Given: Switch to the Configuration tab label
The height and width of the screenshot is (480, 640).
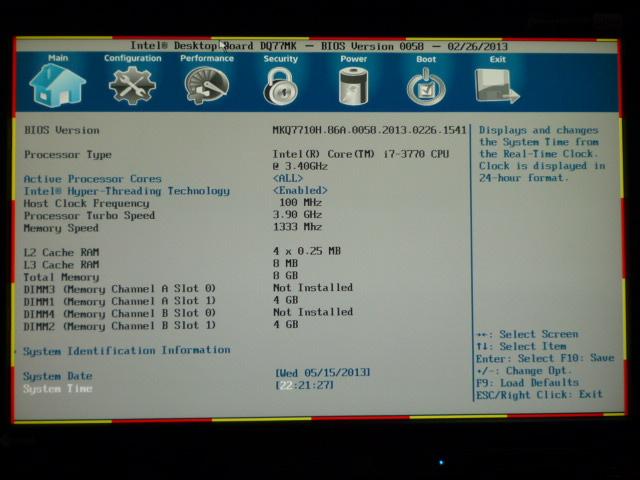Looking at the screenshot, I should 132,58.
